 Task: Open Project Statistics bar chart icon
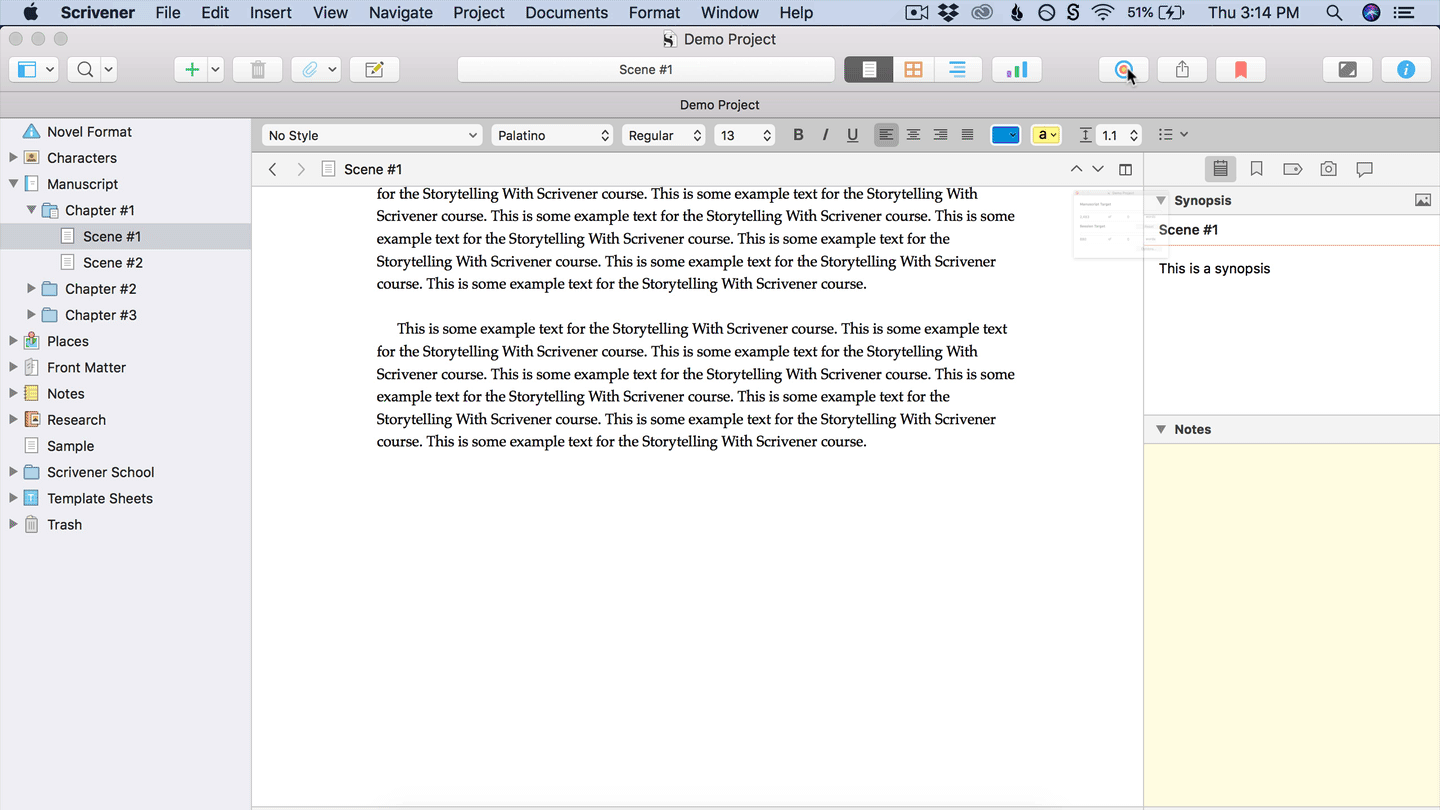tap(1017, 70)
